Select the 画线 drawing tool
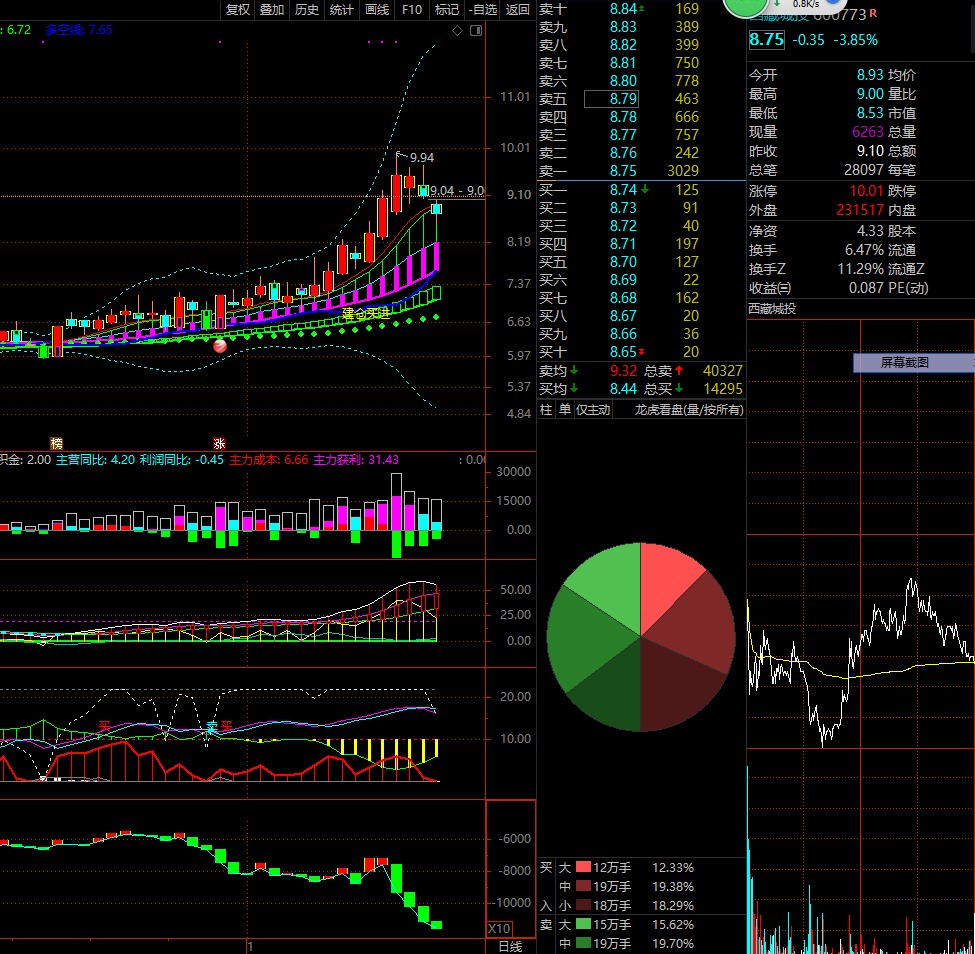The image size is (975, 954). point(377,9)
